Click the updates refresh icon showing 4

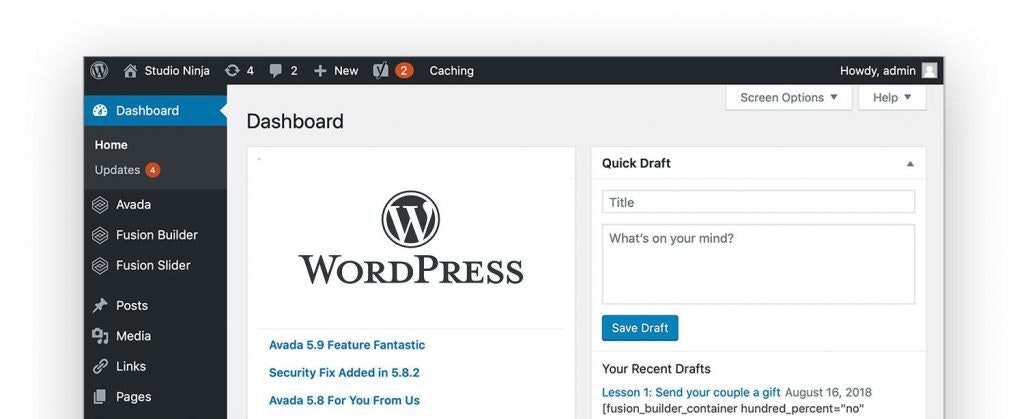point(233,71)
